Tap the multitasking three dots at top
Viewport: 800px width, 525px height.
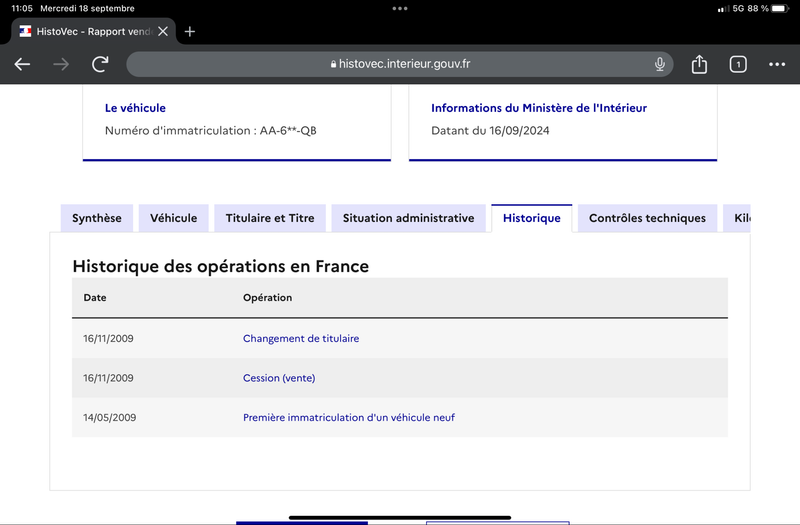point(400,9)
